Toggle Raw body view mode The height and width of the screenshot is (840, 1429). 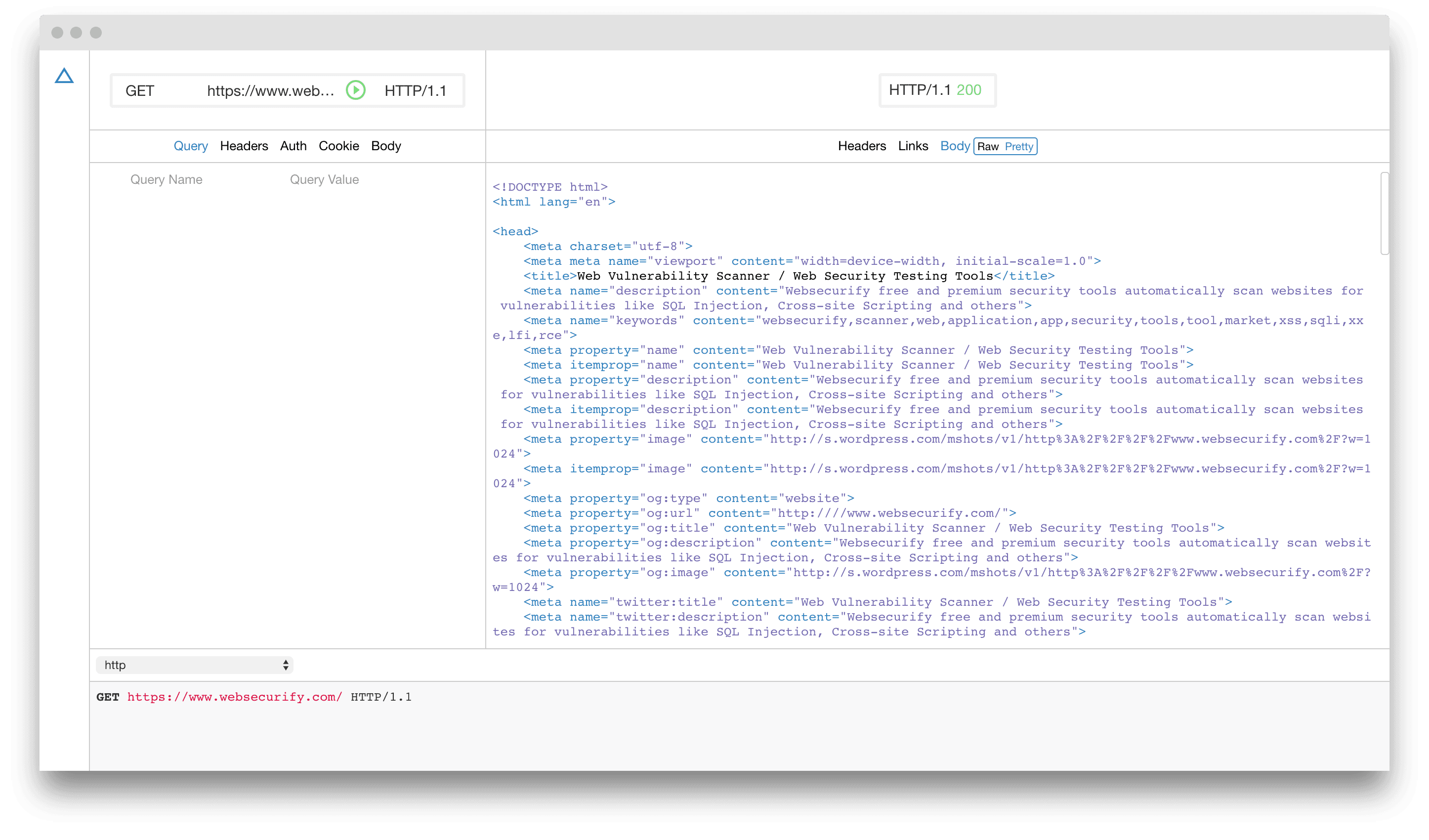coord(988,146)
